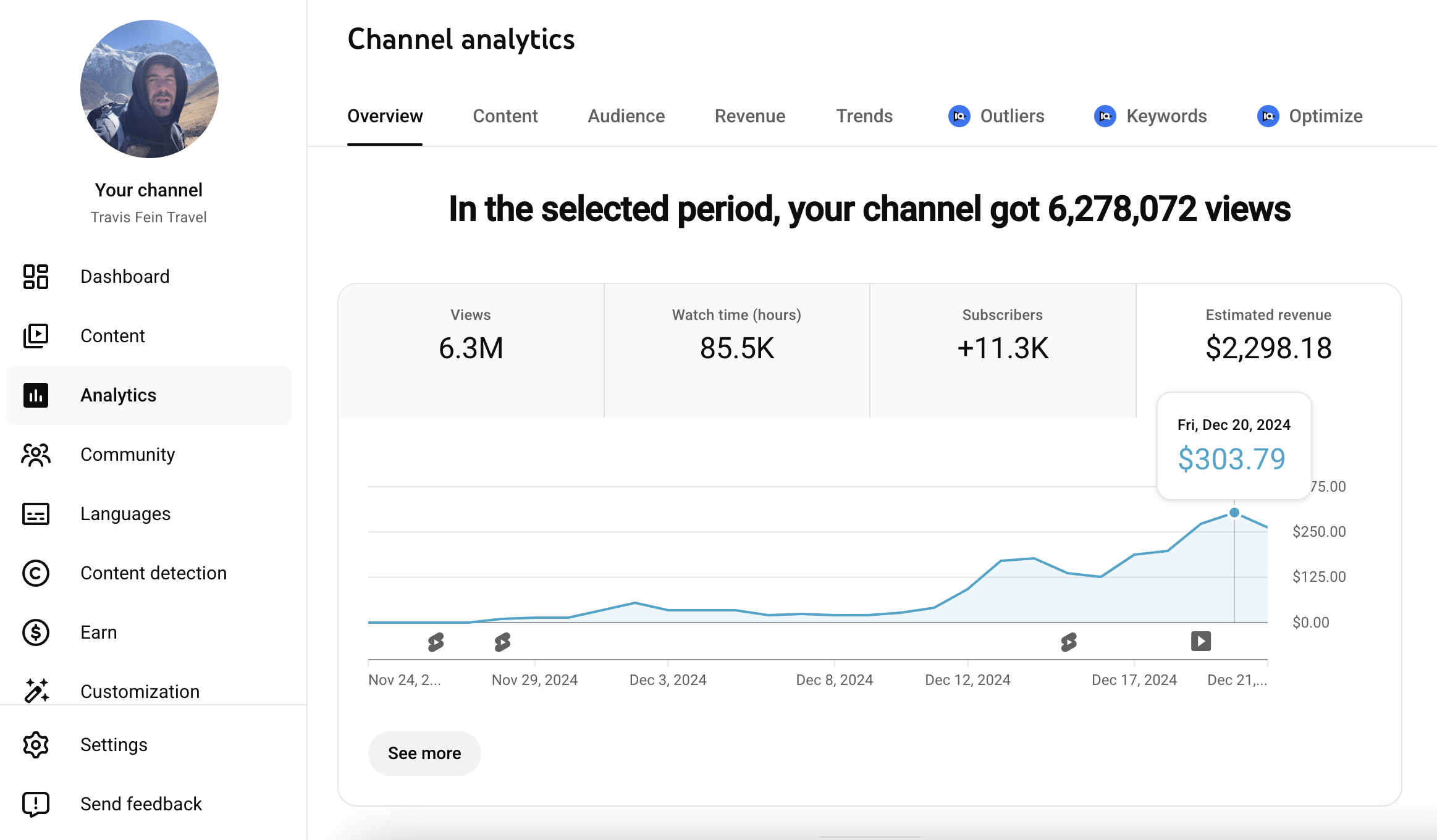Click the Optimize tab's blue badge icon
The image size is (1437, 840).
(x=1268, y=116)
